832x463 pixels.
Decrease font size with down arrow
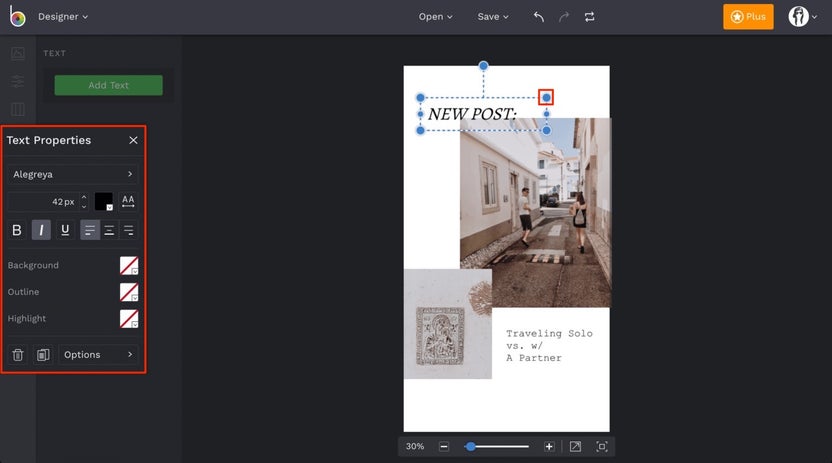tap(84, 206)
